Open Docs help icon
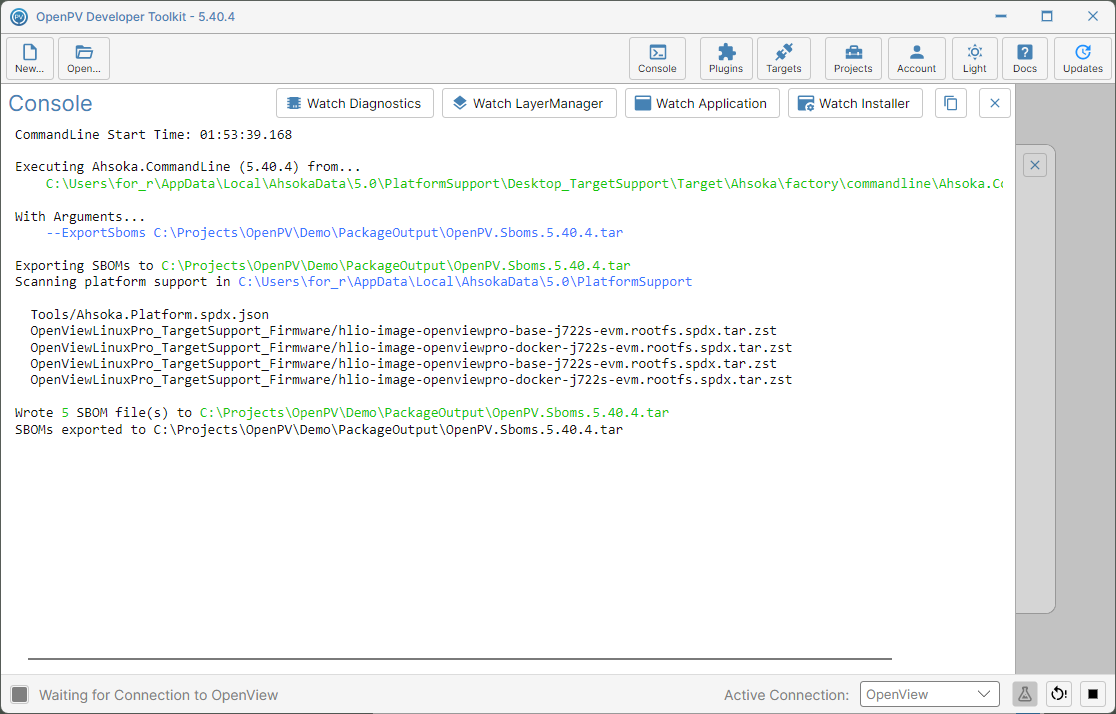Screen dimensions: 1116x714 pos(1025,58)
